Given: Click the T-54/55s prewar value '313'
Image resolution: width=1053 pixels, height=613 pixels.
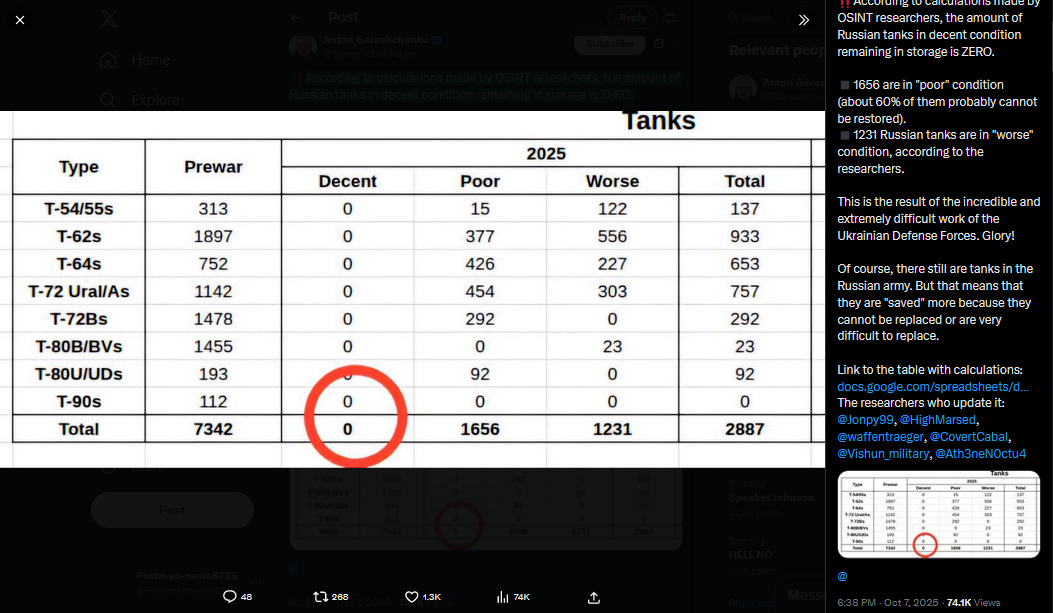Looking at the screenshot, I should pos(213,209).
